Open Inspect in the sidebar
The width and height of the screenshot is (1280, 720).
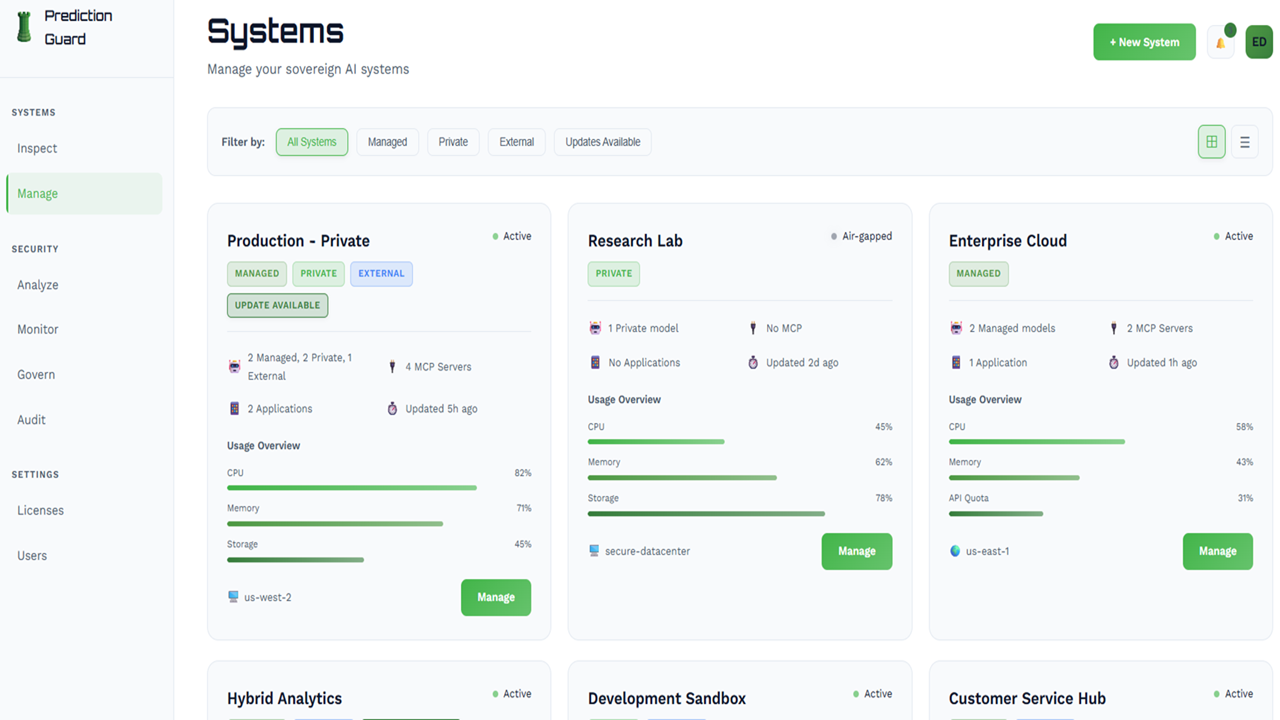point(84,148)
